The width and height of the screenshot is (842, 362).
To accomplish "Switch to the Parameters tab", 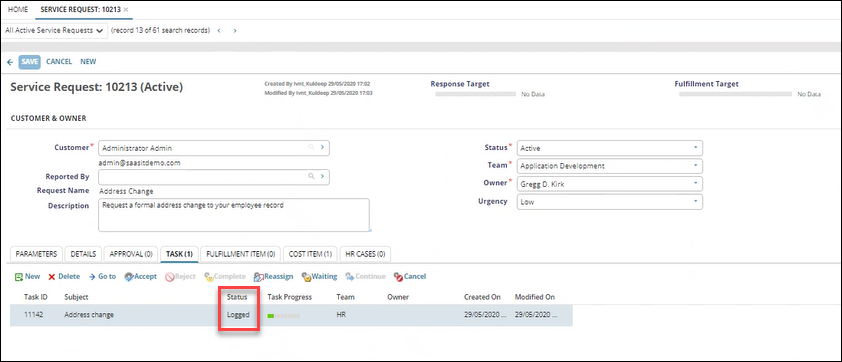I will pyautogui.click(x=37, y=254).
